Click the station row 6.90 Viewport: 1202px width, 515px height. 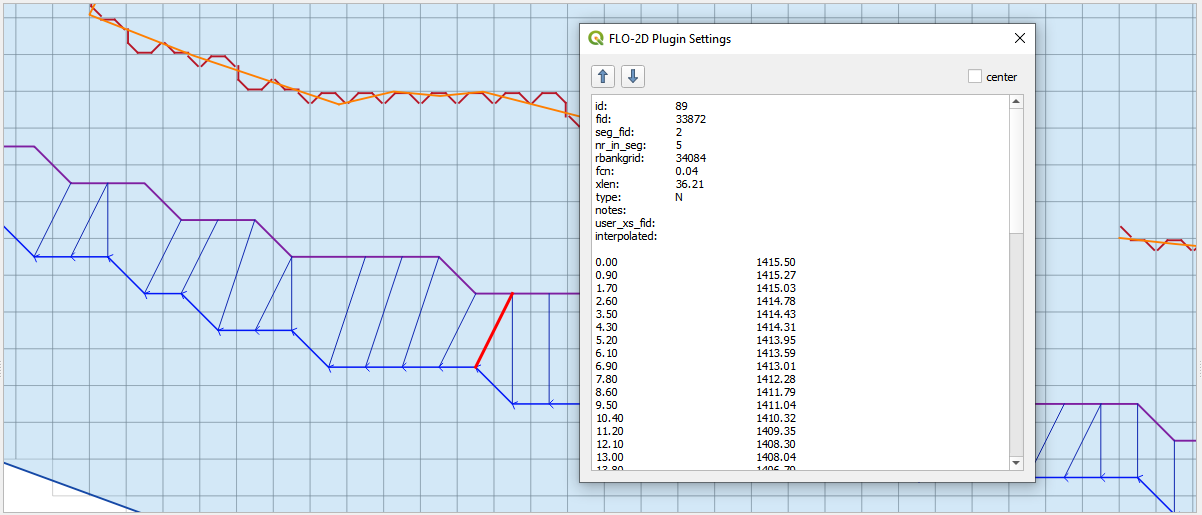click(x=606, y=366)
